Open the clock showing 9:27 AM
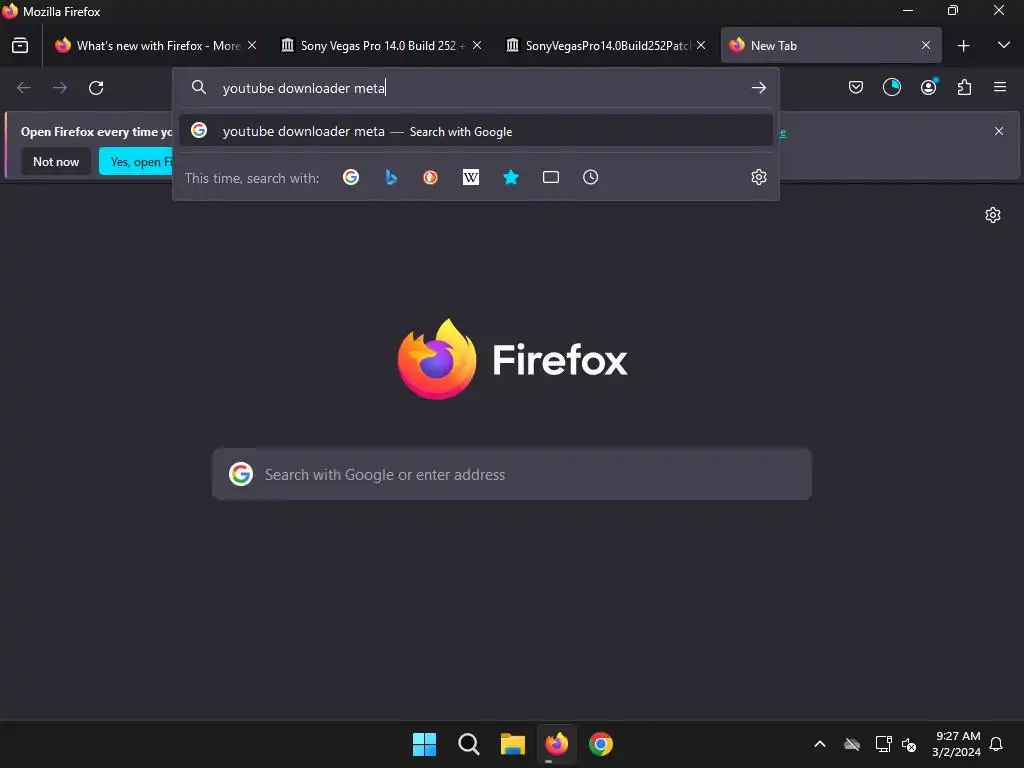Screen dimensions: 1024x768 957,744
